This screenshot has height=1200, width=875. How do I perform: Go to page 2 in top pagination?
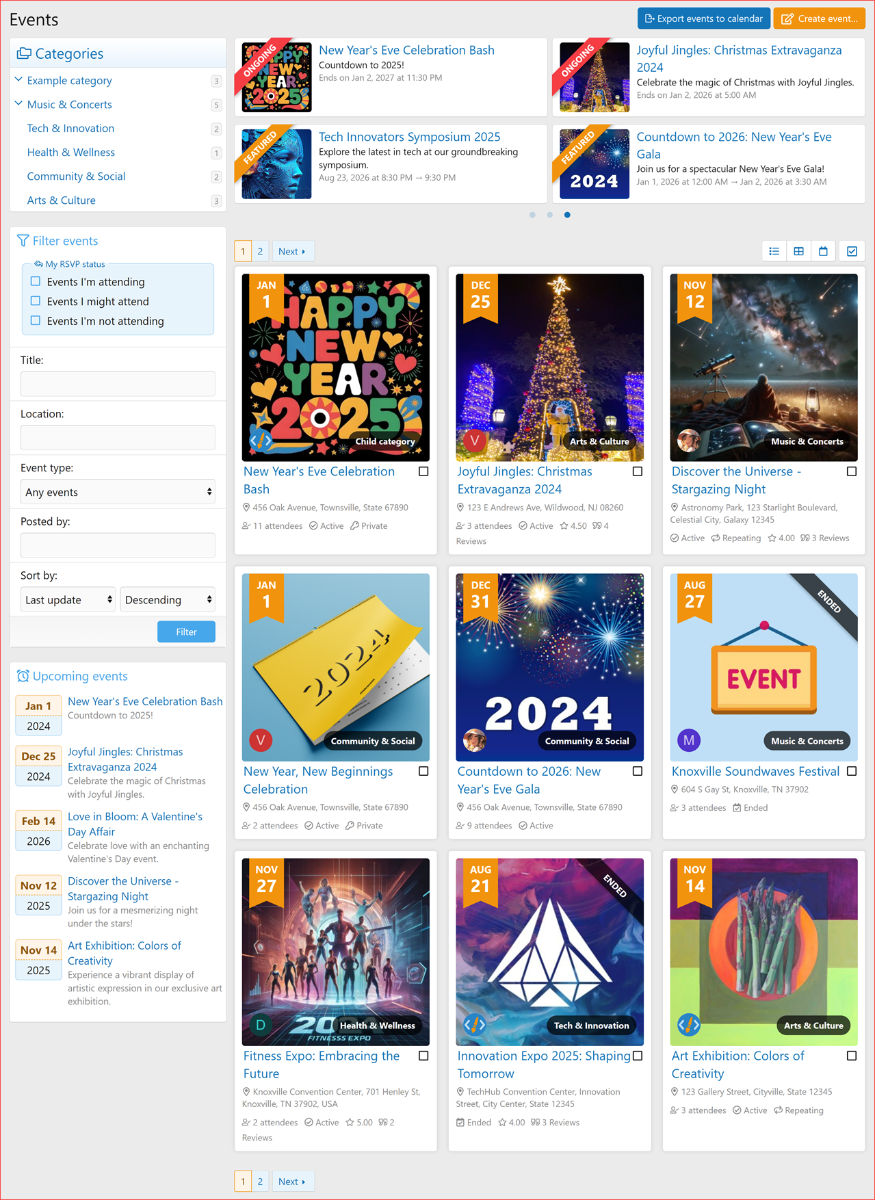pos(260,251)
